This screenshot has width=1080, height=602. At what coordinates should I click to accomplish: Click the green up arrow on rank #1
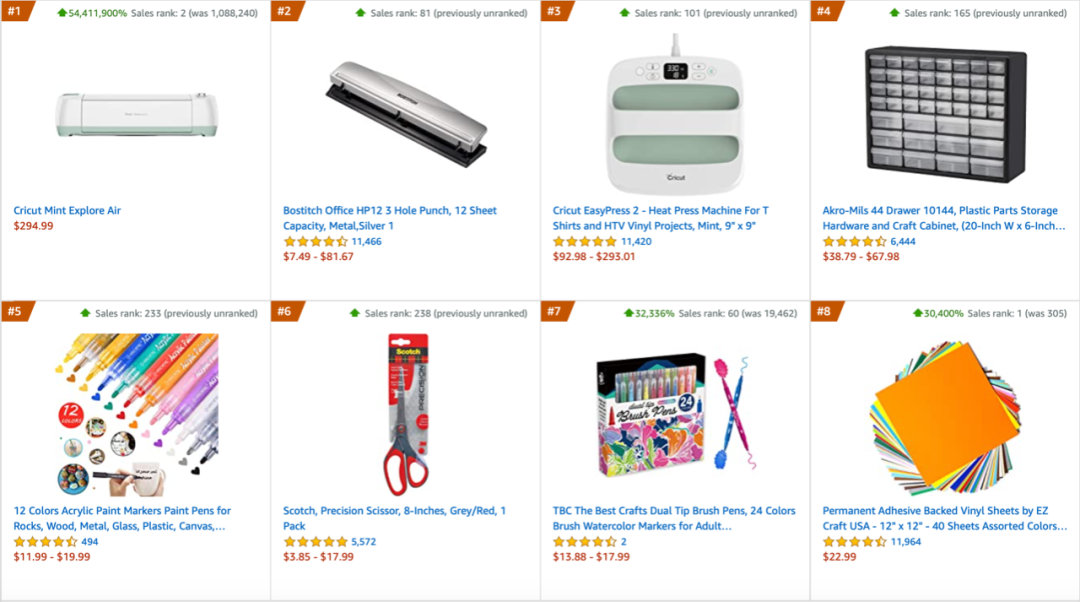pos(62,13)
